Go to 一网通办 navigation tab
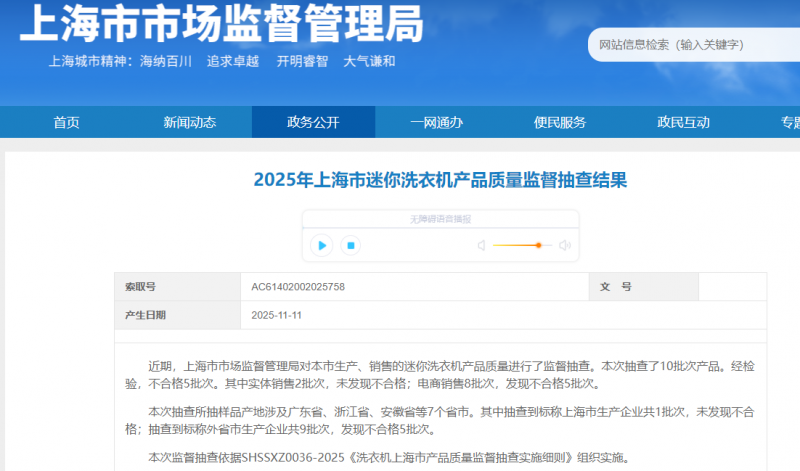 pos(436,122)
